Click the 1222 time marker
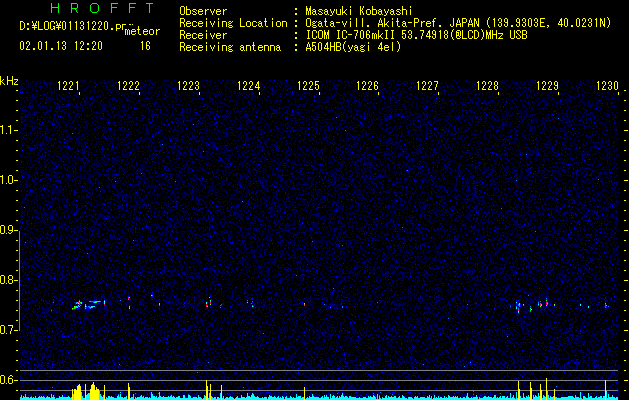The image size is (629, 400). 128,86
